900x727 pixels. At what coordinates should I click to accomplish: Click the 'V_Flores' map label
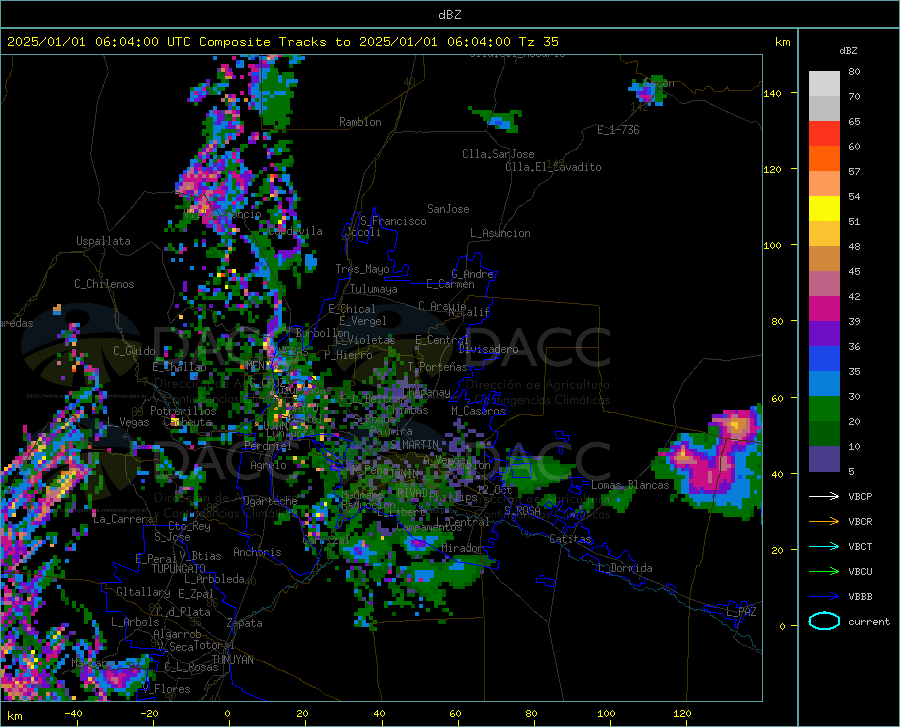[166, 689]
